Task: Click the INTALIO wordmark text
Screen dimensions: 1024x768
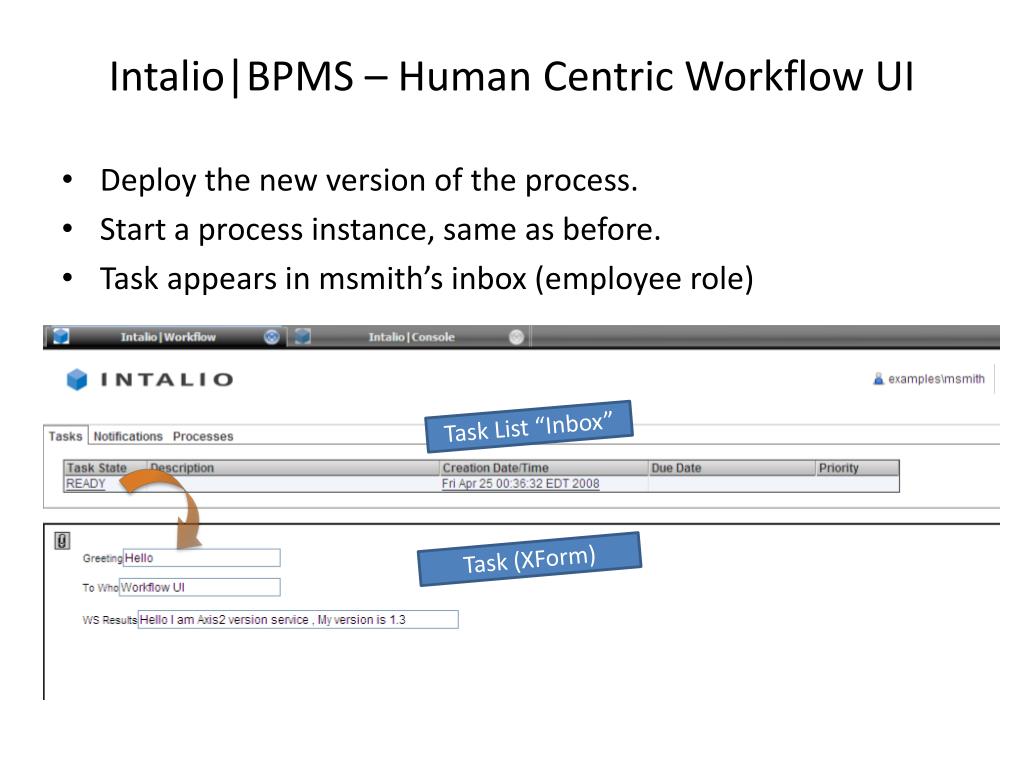Action: (x=167, y=379)
